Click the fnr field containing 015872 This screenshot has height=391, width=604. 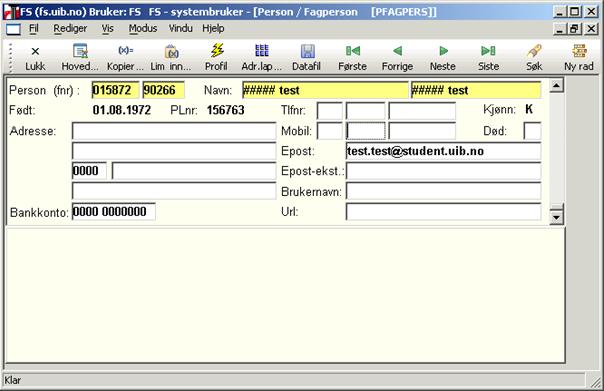116,90
